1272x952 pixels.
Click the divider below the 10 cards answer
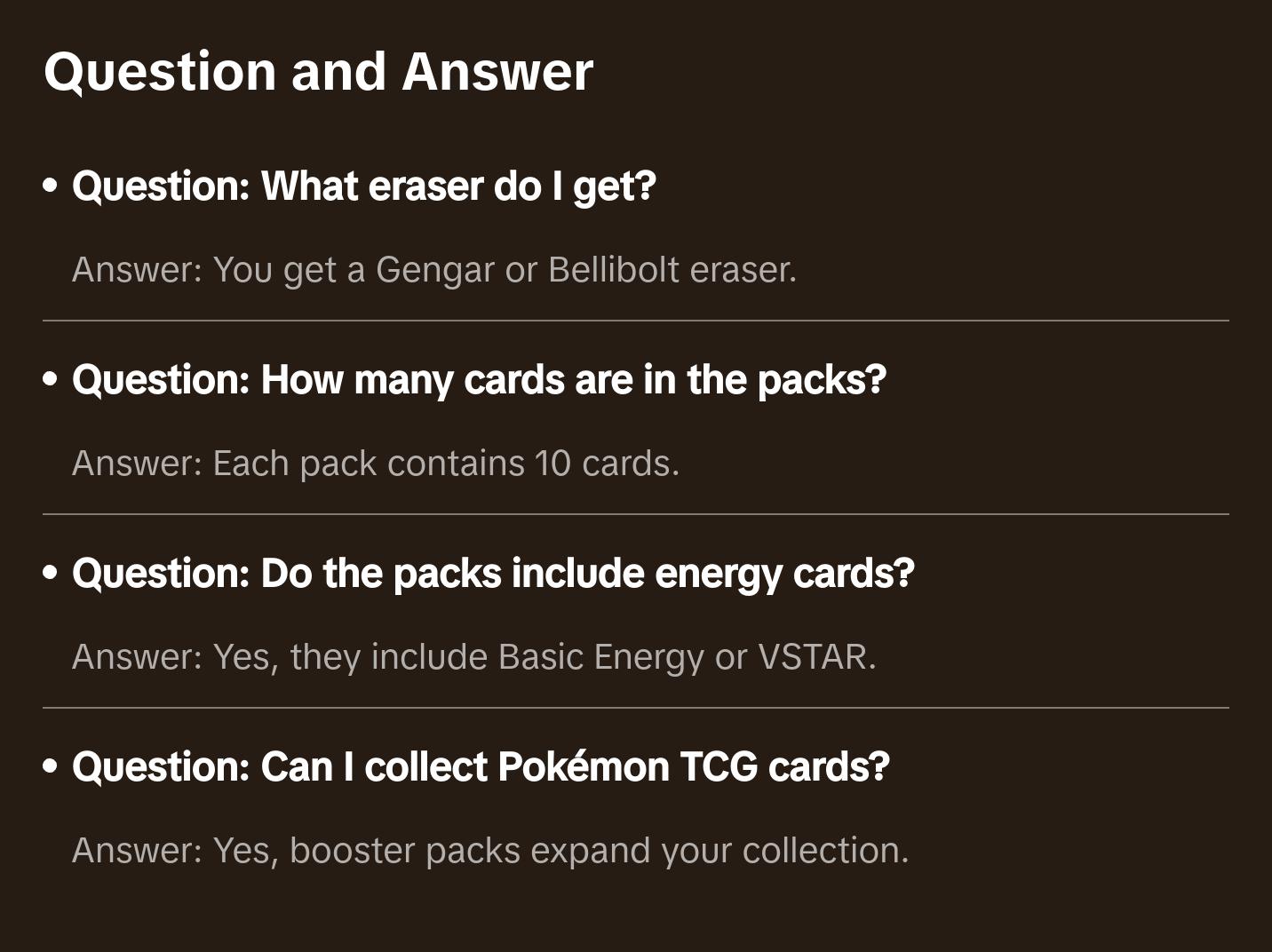coord(636,514)
